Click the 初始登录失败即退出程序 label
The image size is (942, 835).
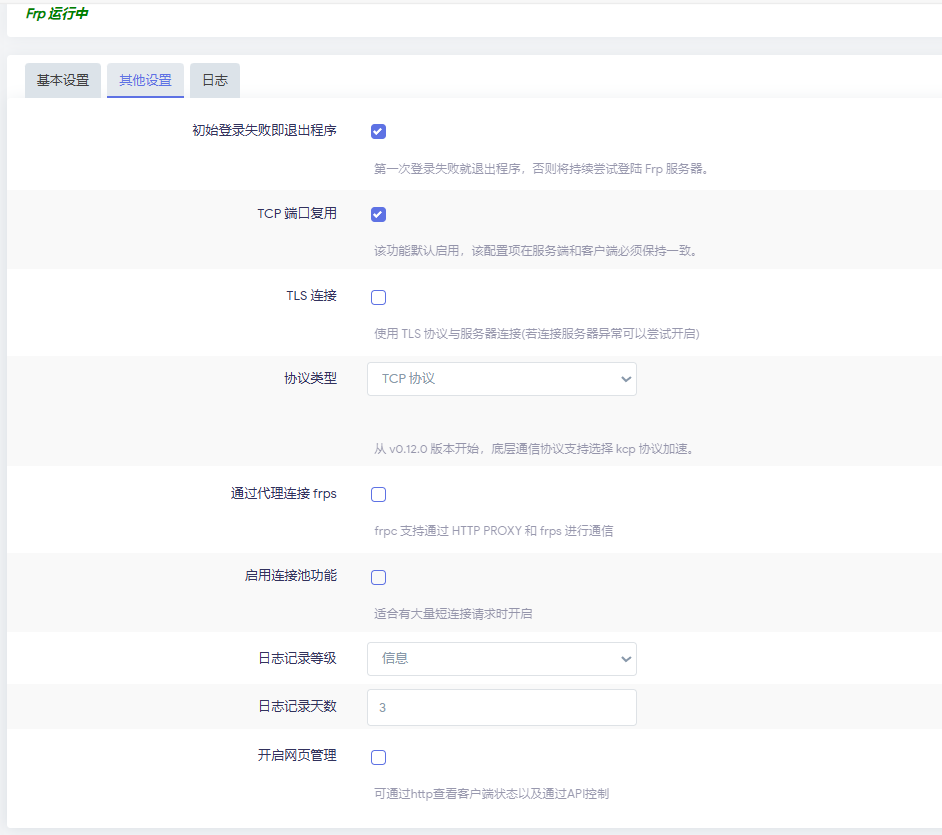[264, 130]
